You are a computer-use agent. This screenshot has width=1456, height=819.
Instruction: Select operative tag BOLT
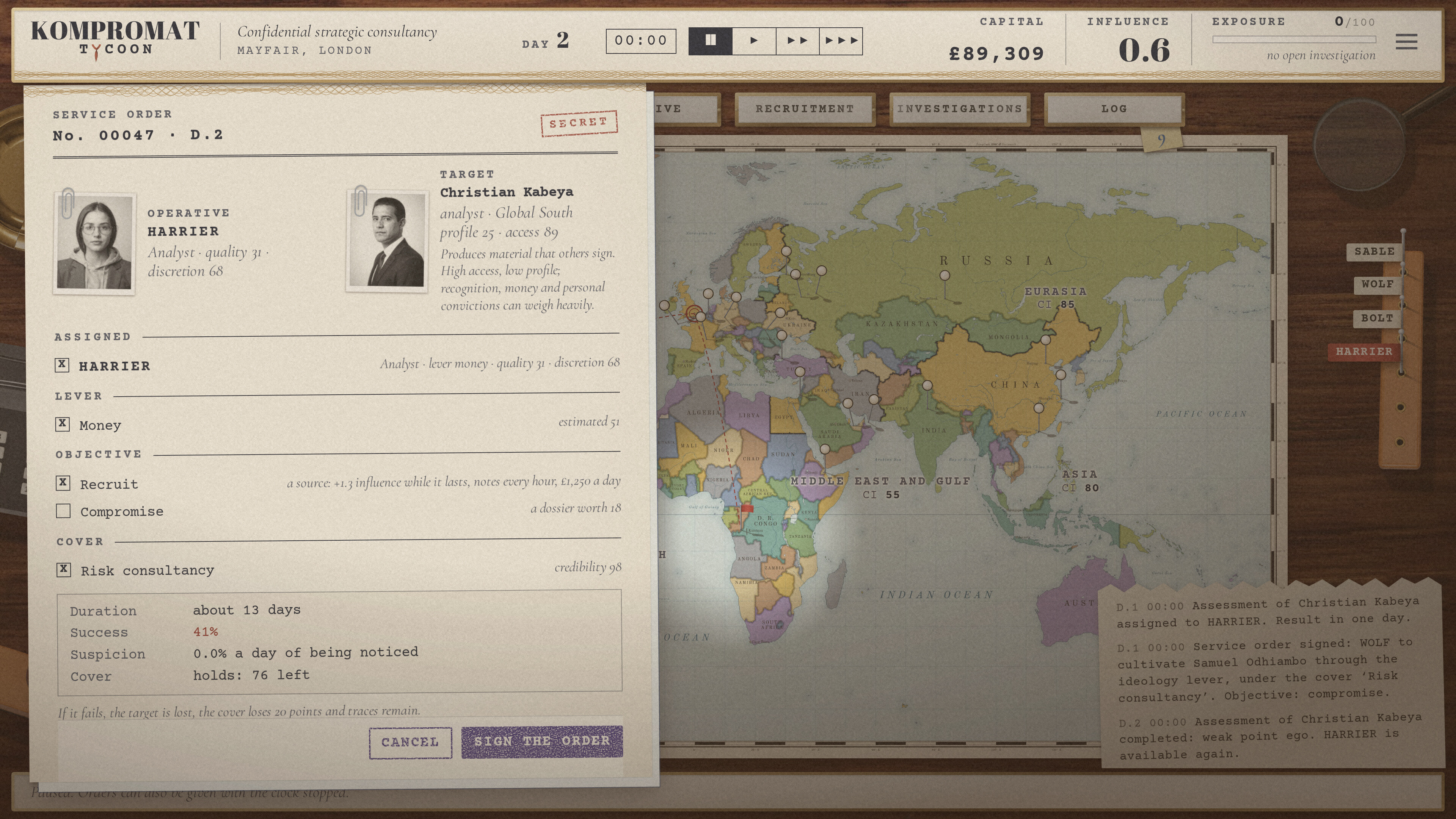(x=1377, y=318)
